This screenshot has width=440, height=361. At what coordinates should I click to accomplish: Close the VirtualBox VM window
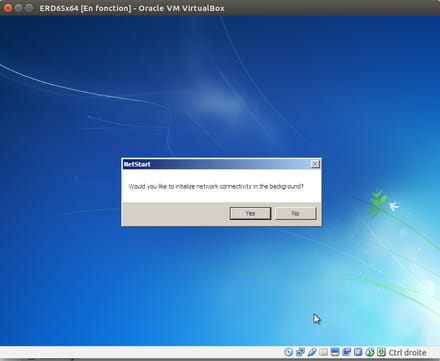(x=7, y=8)
